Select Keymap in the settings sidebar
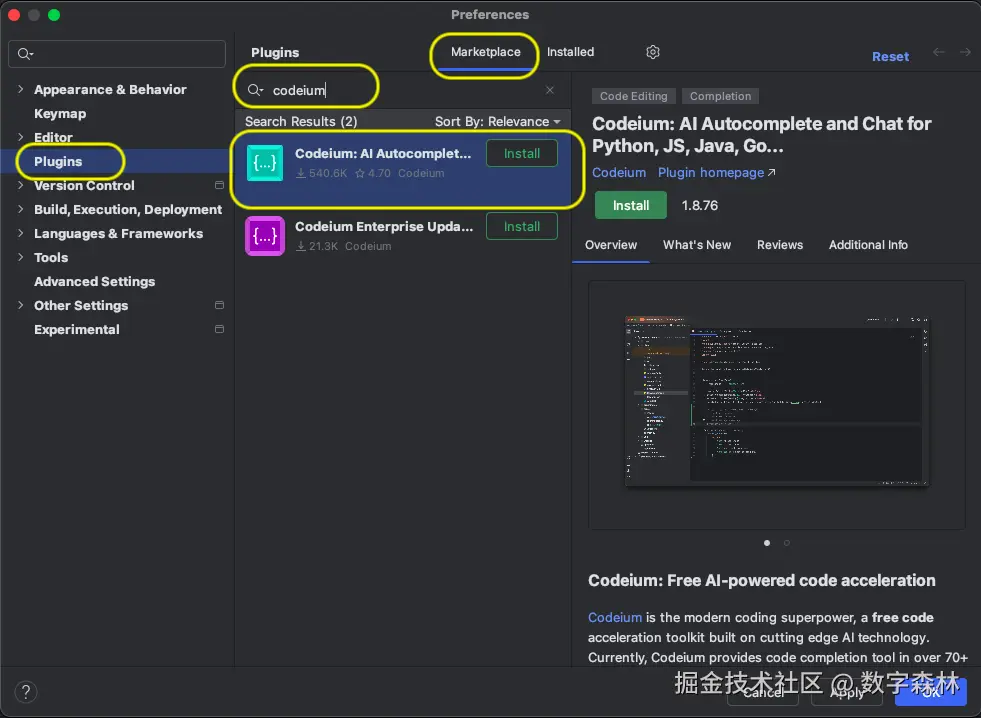981x718 pixels. click(x=59, y=113)
